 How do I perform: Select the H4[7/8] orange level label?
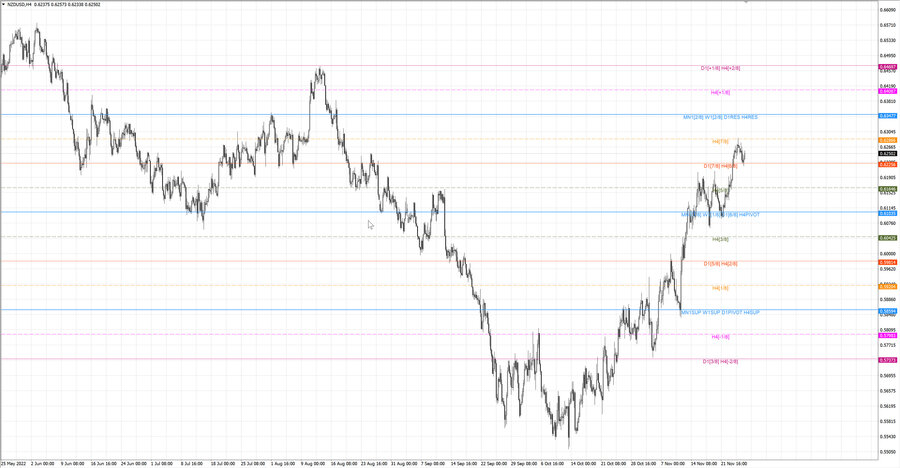pos(720,141)
